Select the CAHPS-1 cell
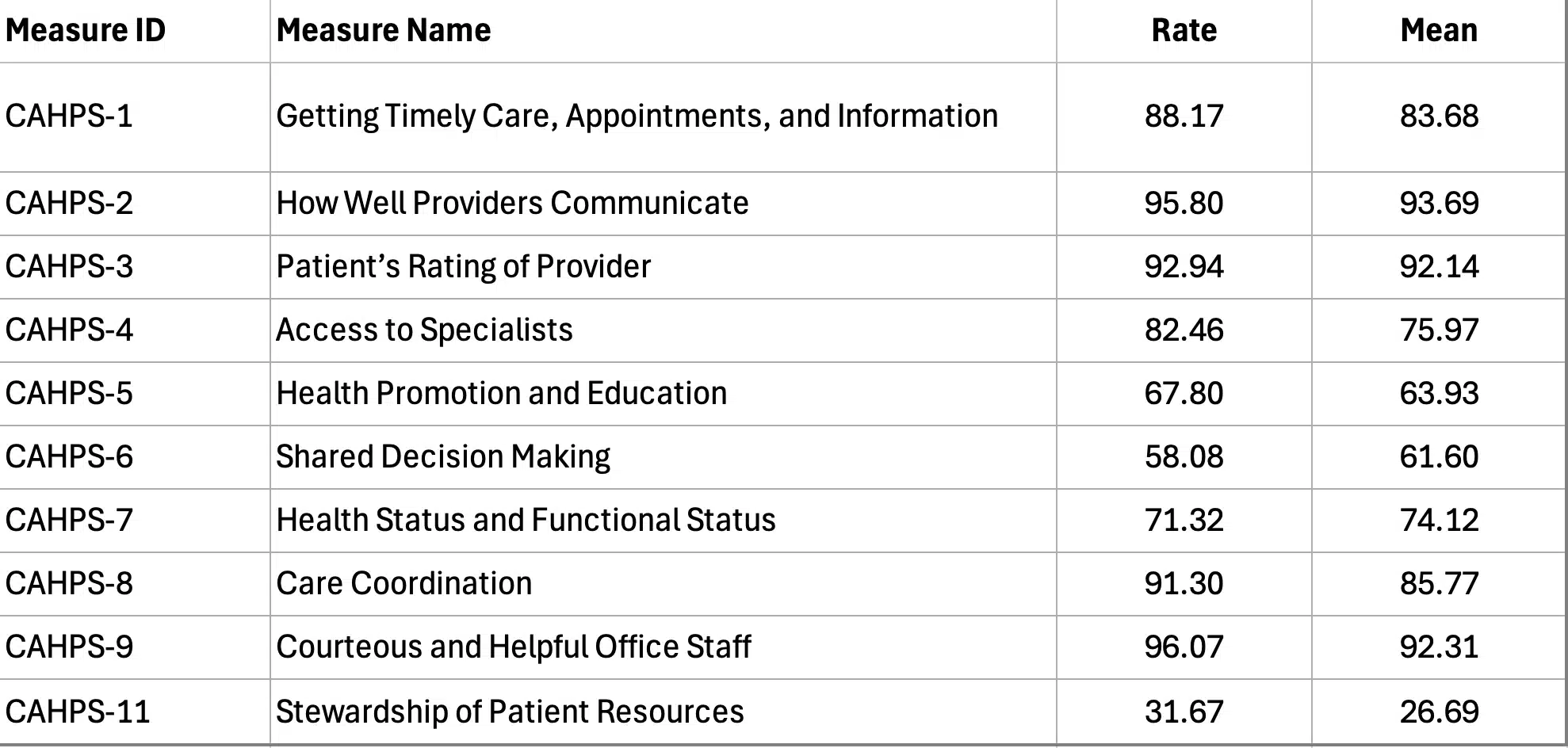The width and height of the screenshot is (1568, 748). [x=135, y=117]
